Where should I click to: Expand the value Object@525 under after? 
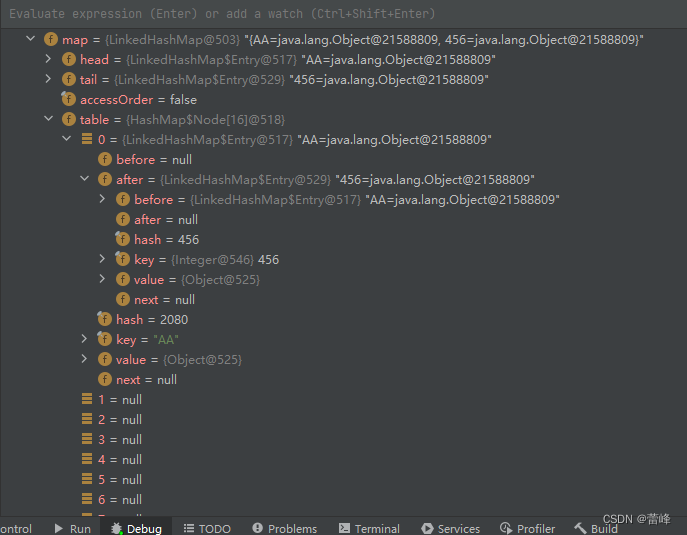(x=102, y=279)
